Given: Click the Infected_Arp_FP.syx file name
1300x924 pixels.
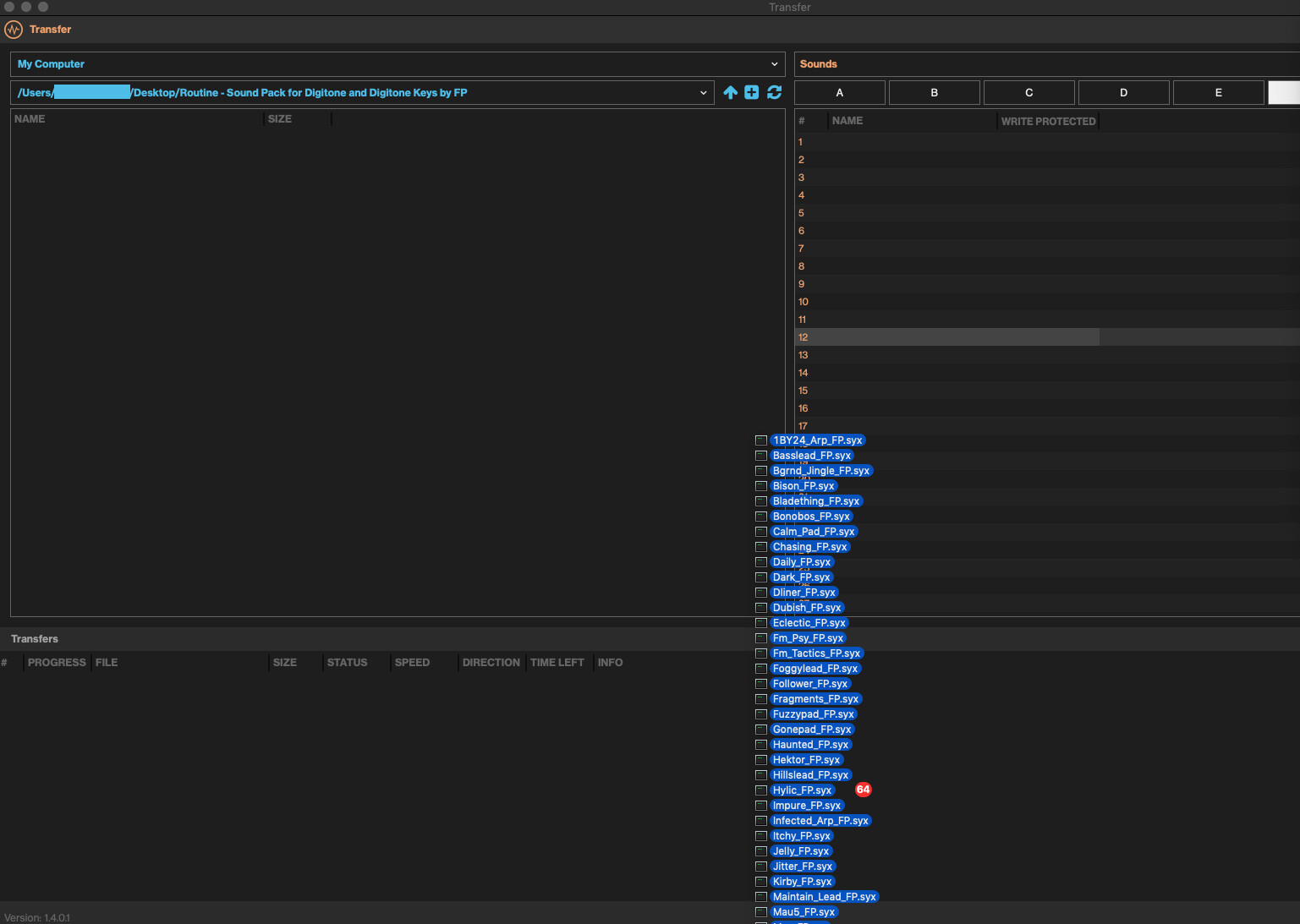Looking at the screenshot, I should pyautogui.click(x=821, y=821).
